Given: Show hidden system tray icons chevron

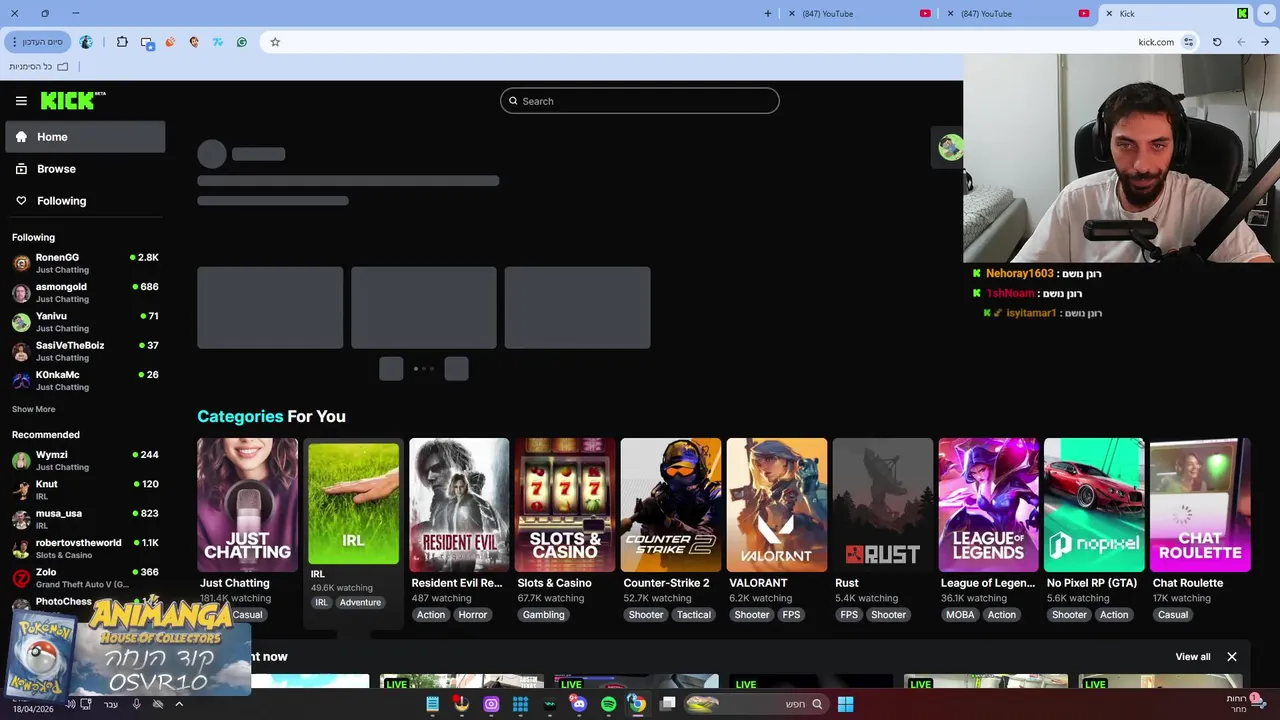Looking at the screenshot, I should click(179, 704).
